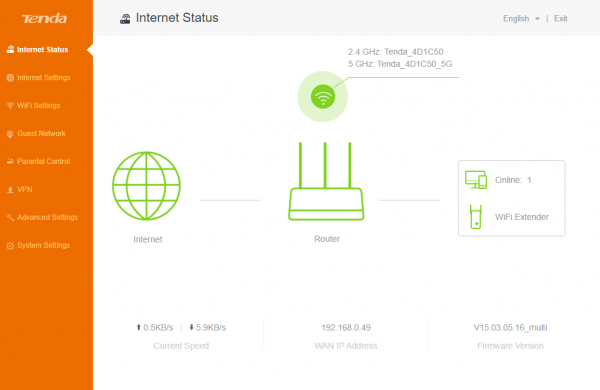Click the Tenda logo
Image resolution: width=600 pixels, height=390 pixels.
[x=44, y=18]
